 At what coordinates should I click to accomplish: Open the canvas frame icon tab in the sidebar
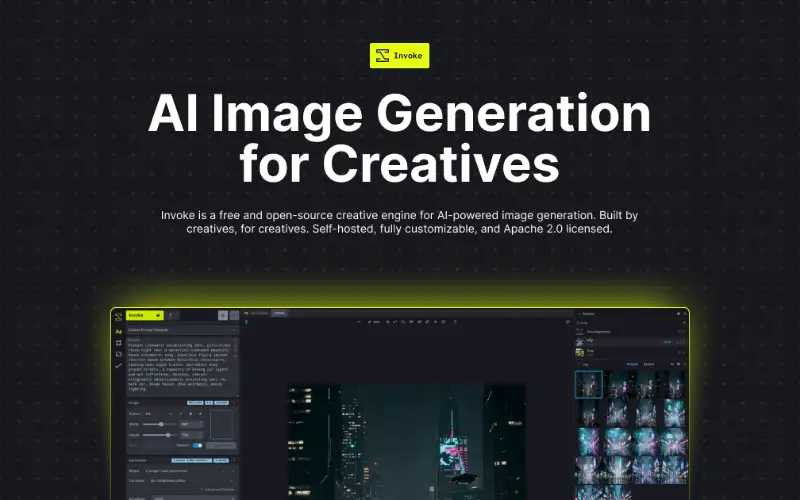[118, 343]
